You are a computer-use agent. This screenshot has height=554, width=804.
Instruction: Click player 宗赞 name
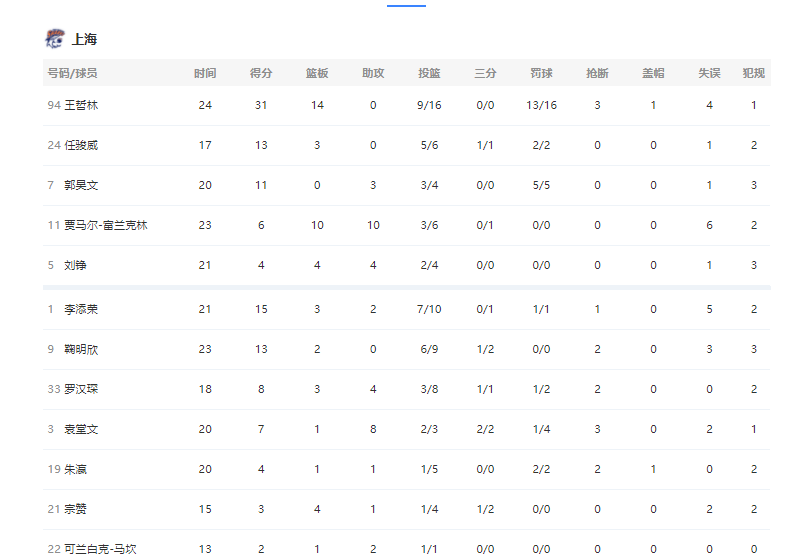pos(75,509)
